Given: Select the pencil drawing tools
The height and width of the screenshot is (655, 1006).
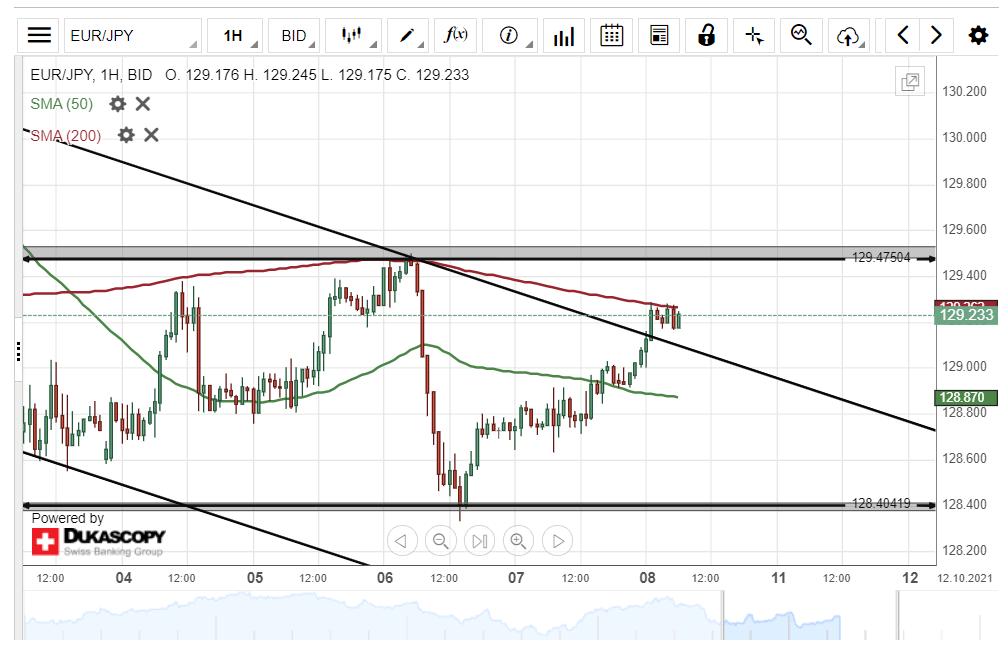Looking at the screenshot, I should [408, 35].
